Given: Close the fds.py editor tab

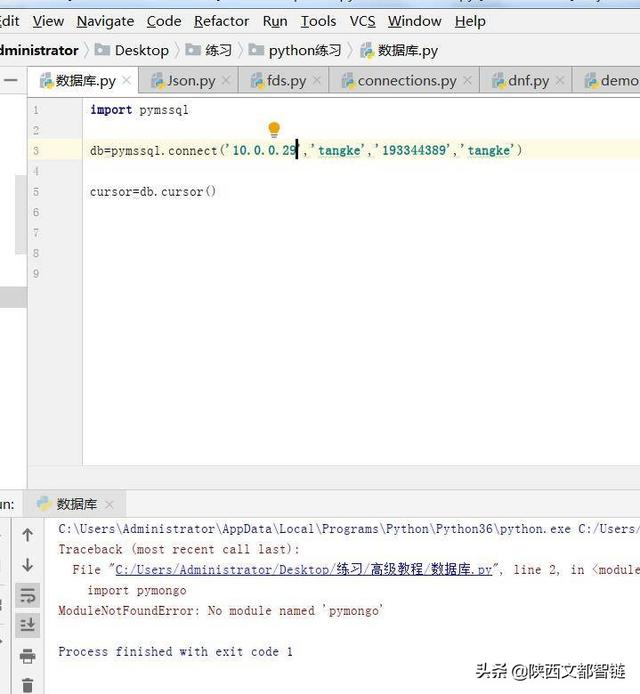Looking at the screenshot, I should tap(317, 81).
